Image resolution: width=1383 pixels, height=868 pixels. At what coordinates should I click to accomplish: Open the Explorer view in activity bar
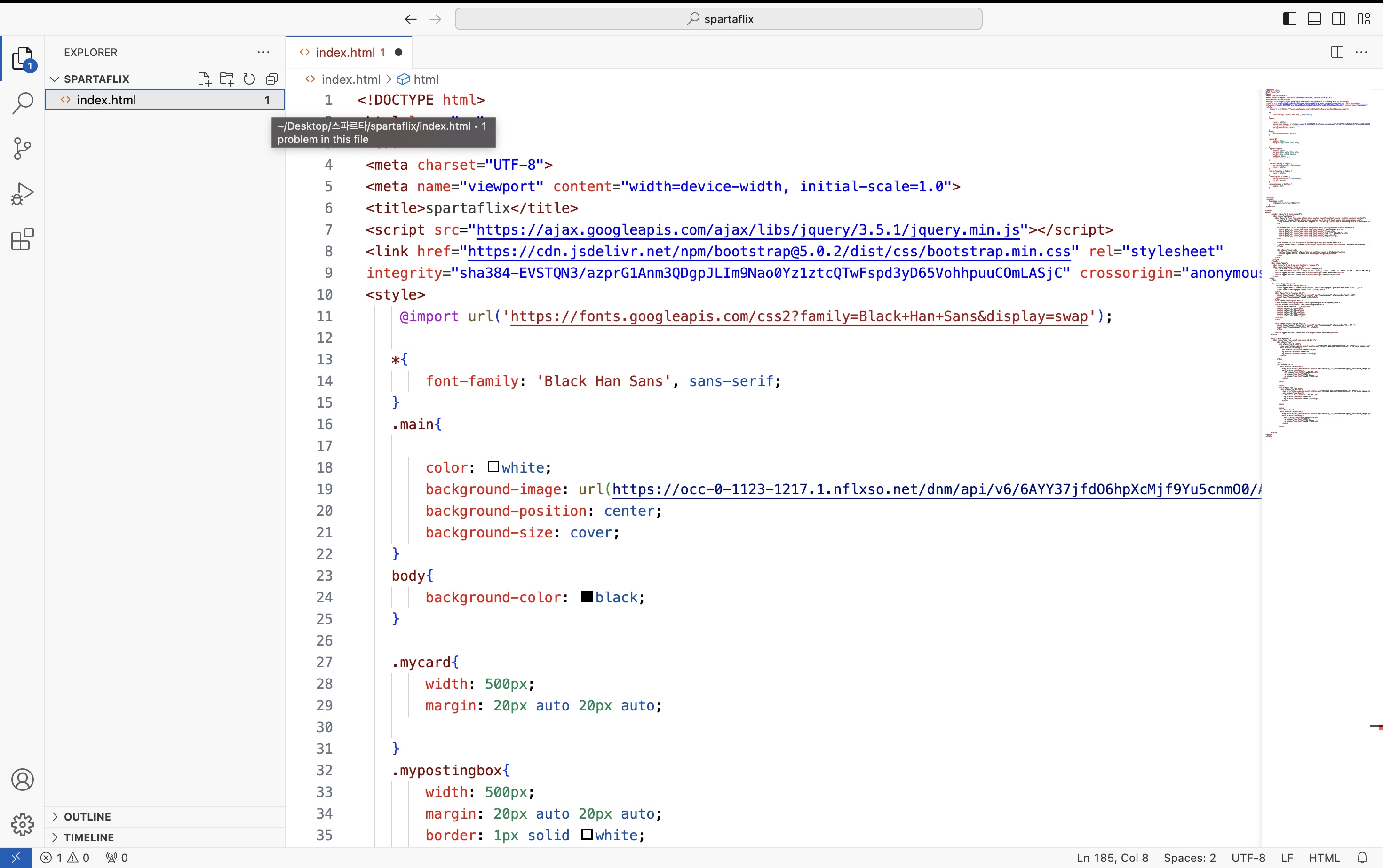click(23, 59)
